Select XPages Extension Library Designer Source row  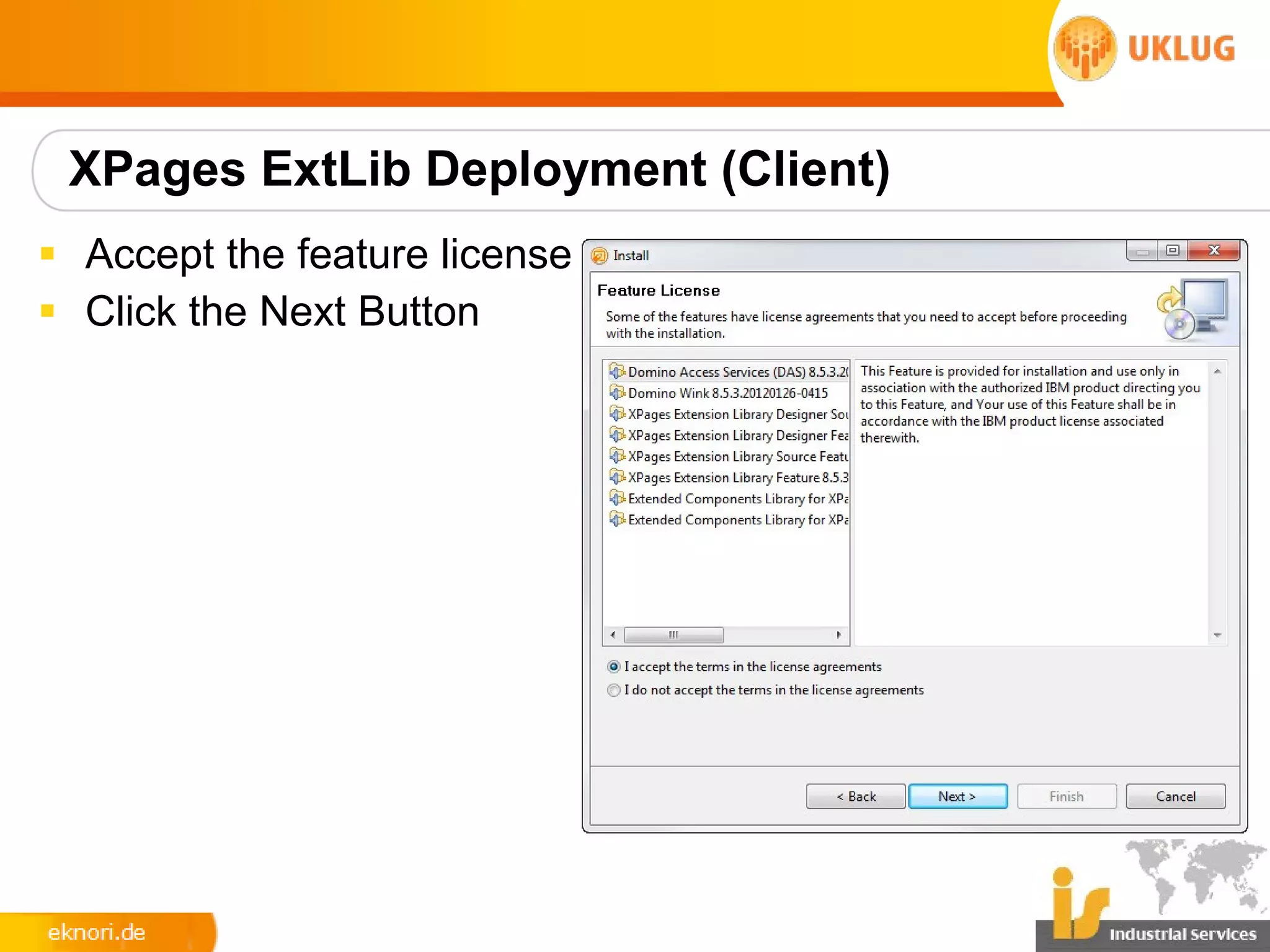click(x=729, y=414)
